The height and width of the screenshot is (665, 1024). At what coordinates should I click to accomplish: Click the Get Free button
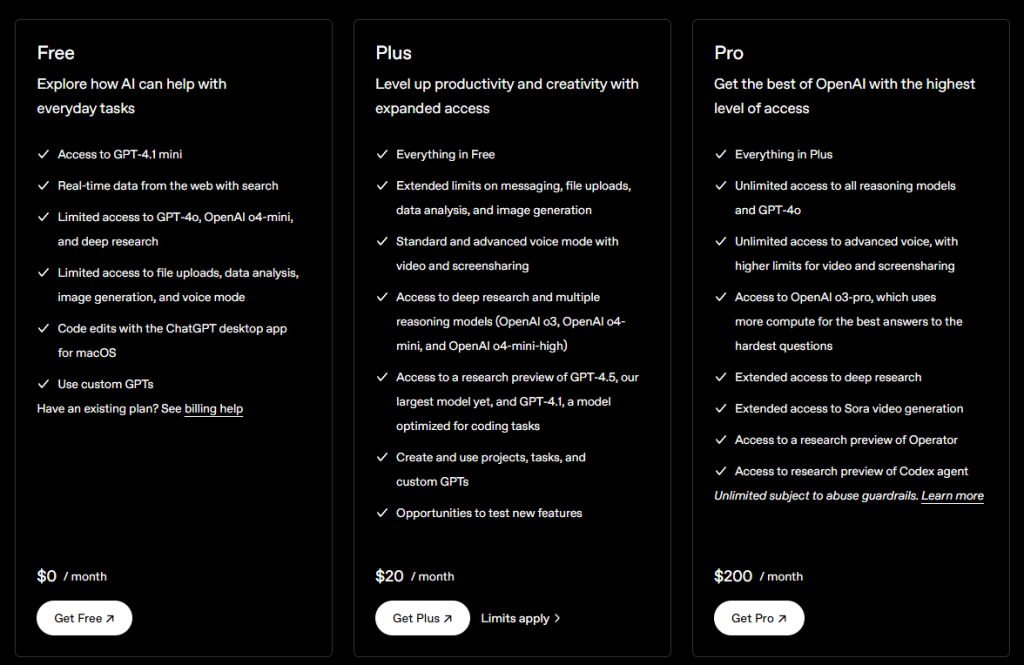coord(84,618)
